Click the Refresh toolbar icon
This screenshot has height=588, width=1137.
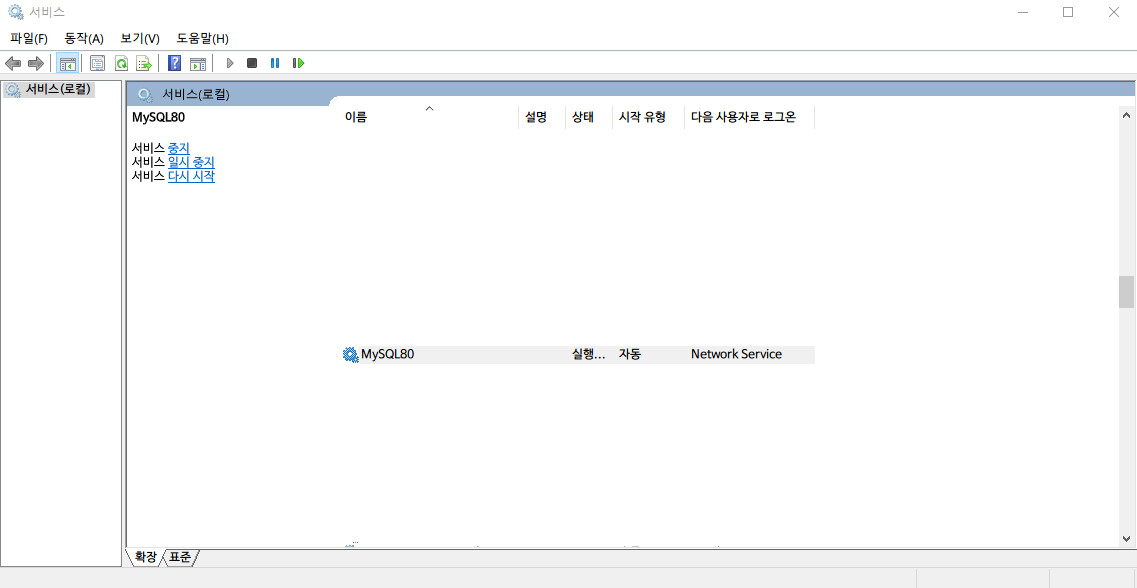121,63
